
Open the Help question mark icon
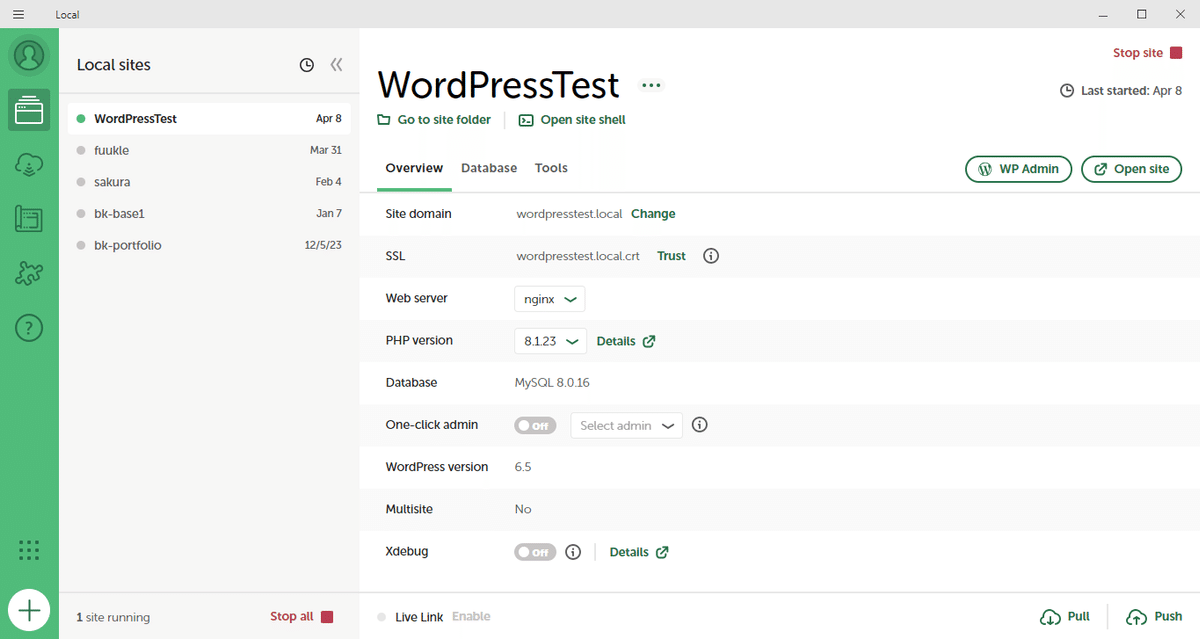(x=30, y=327)
